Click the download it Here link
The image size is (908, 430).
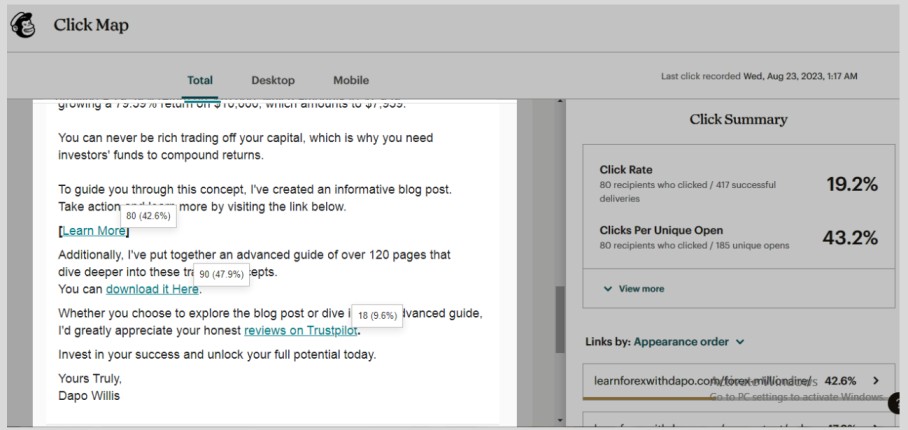[152, 289]
